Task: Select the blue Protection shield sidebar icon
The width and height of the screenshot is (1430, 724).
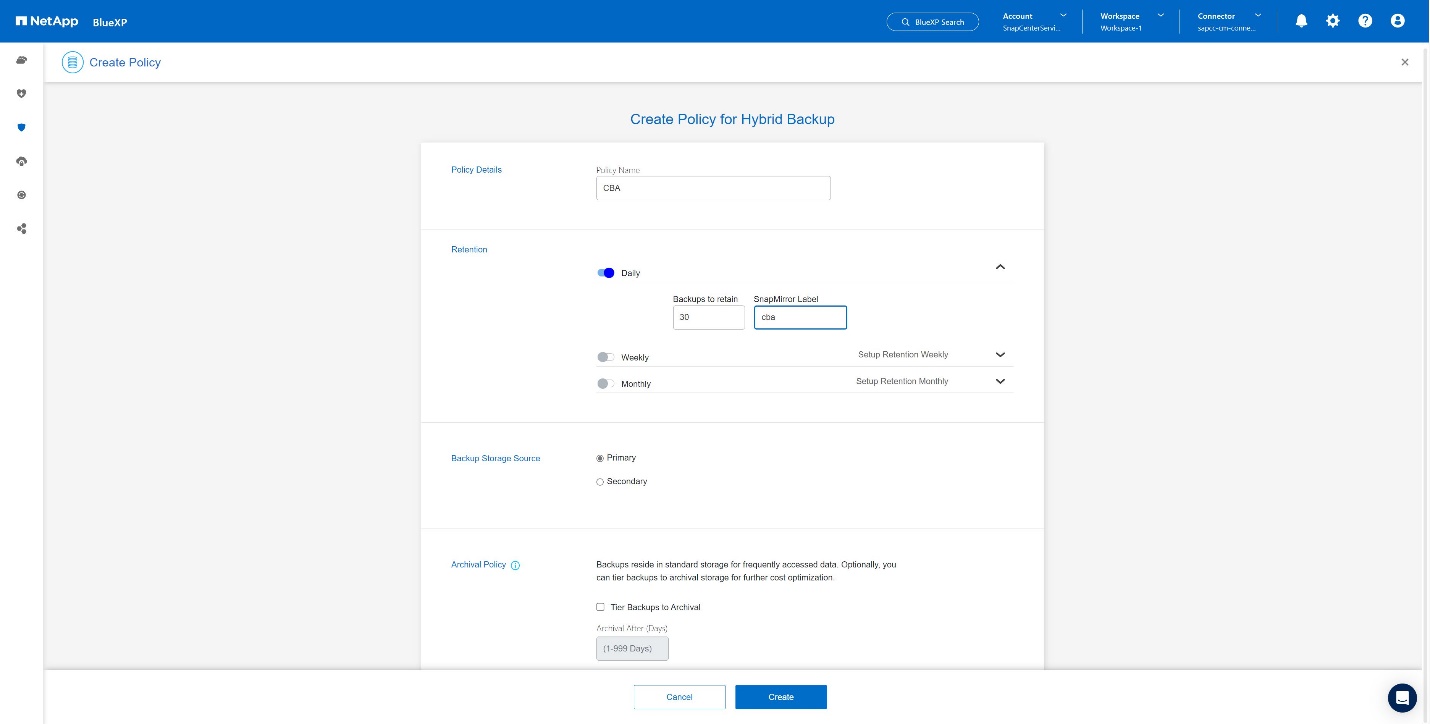Action: point(21,128)
